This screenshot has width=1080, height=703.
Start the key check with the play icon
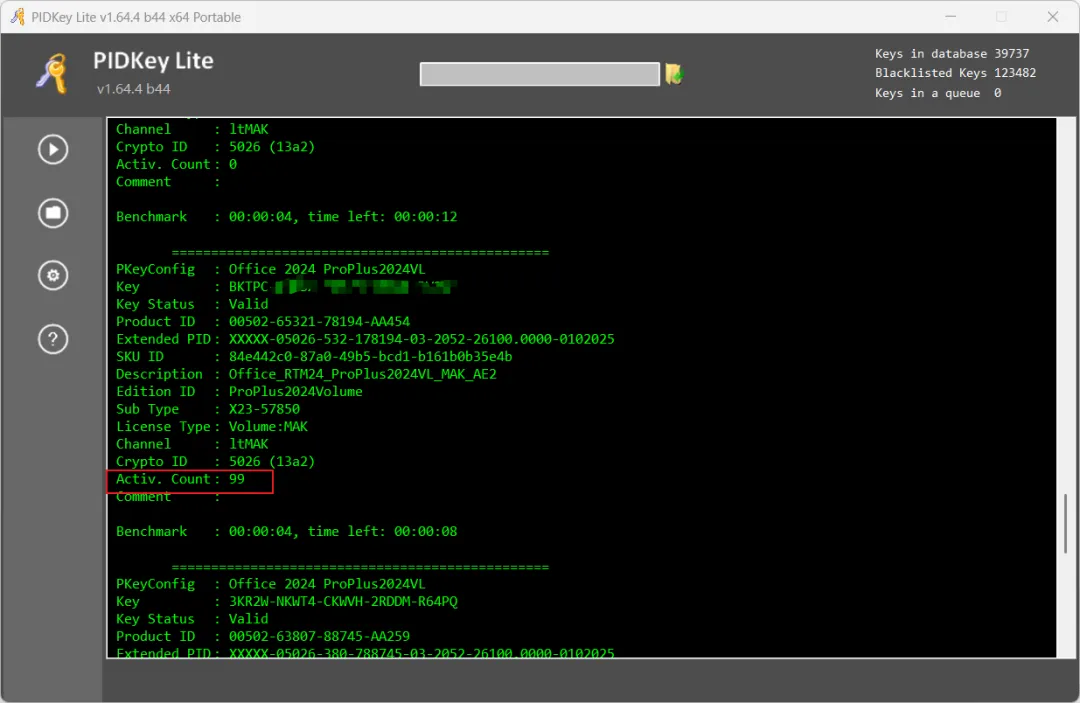coord(53,149)
